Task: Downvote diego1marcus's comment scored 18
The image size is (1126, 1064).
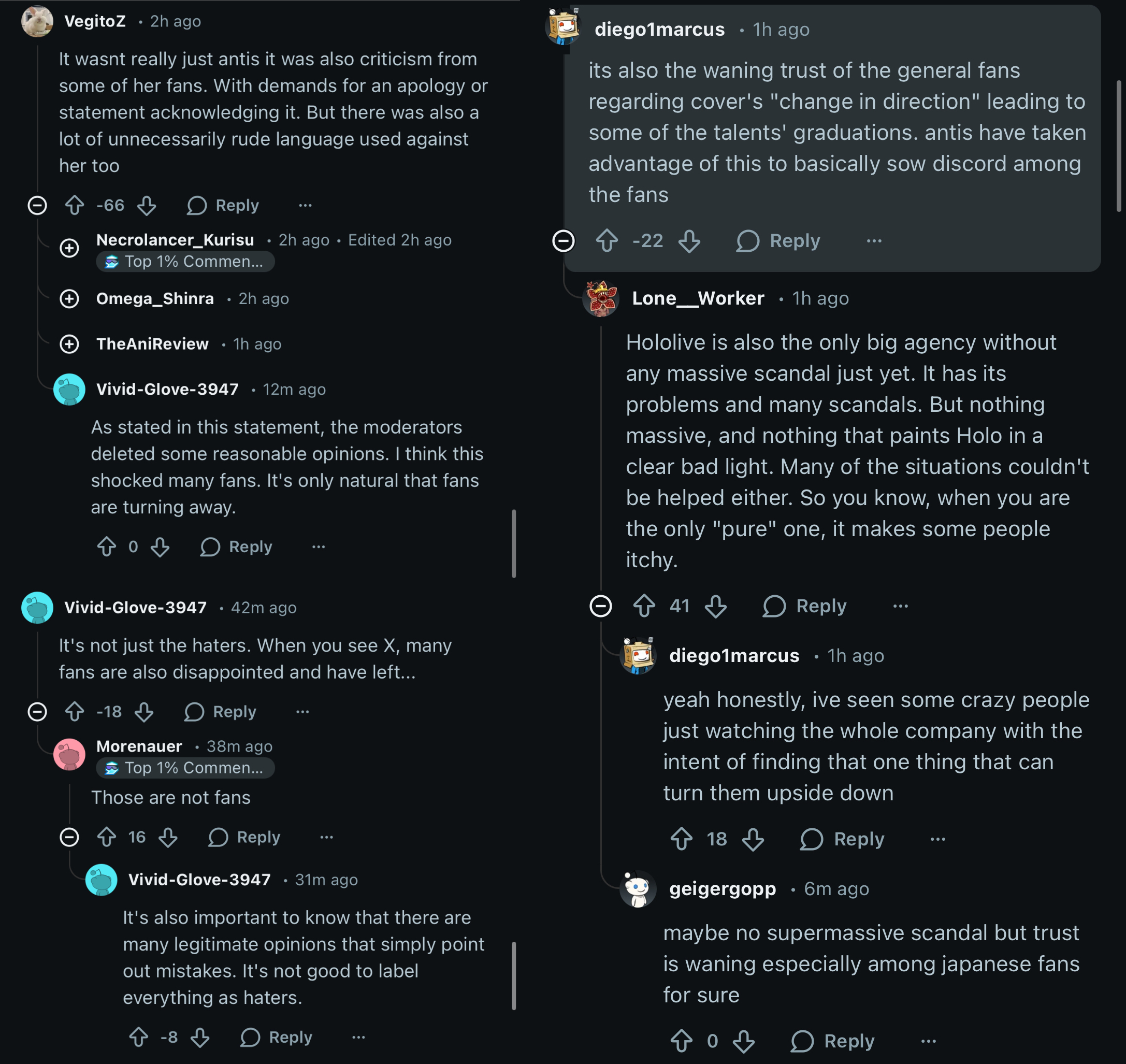Action: tap(753, 839)
